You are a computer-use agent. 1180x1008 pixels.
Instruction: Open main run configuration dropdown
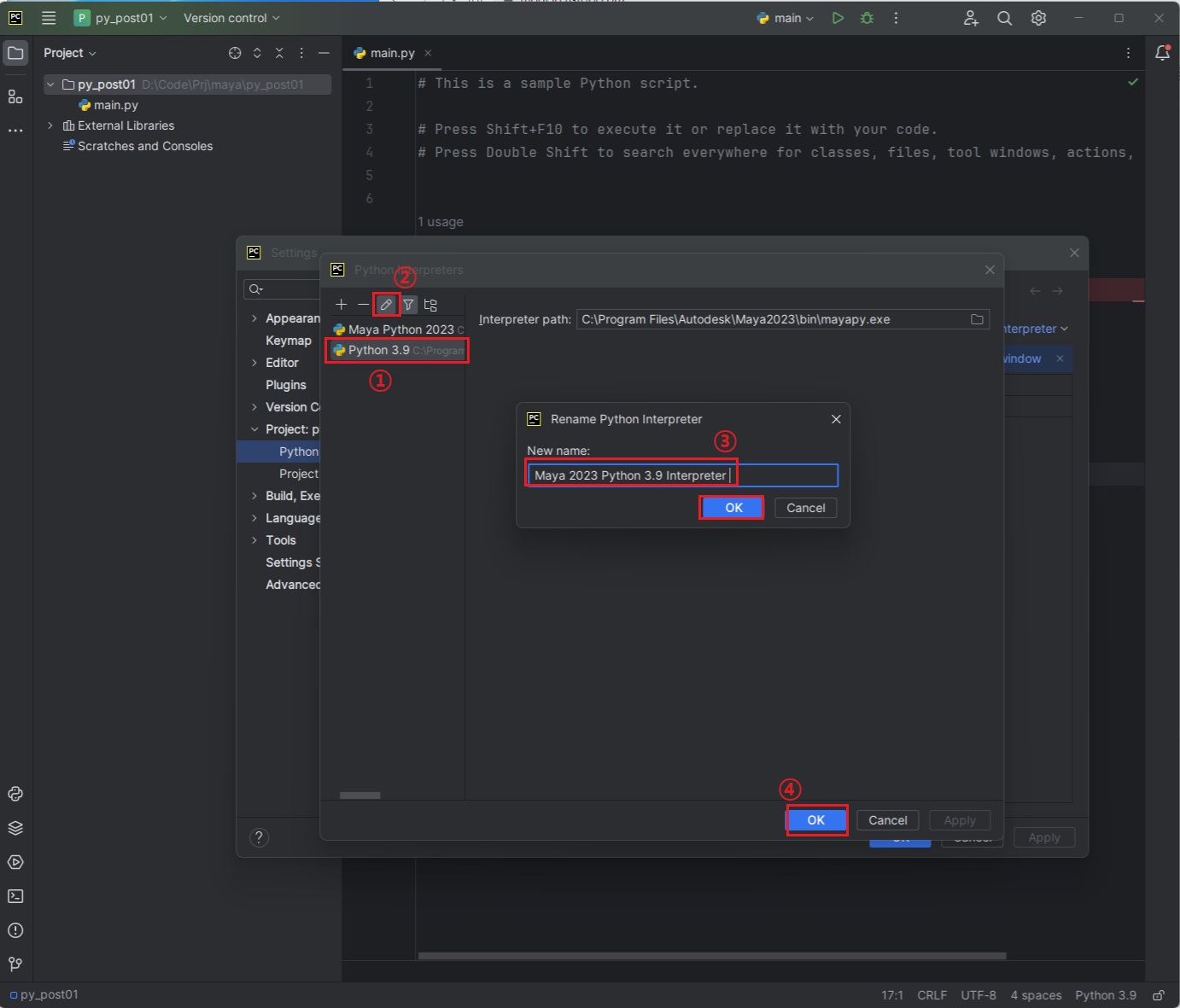point(786,18)
